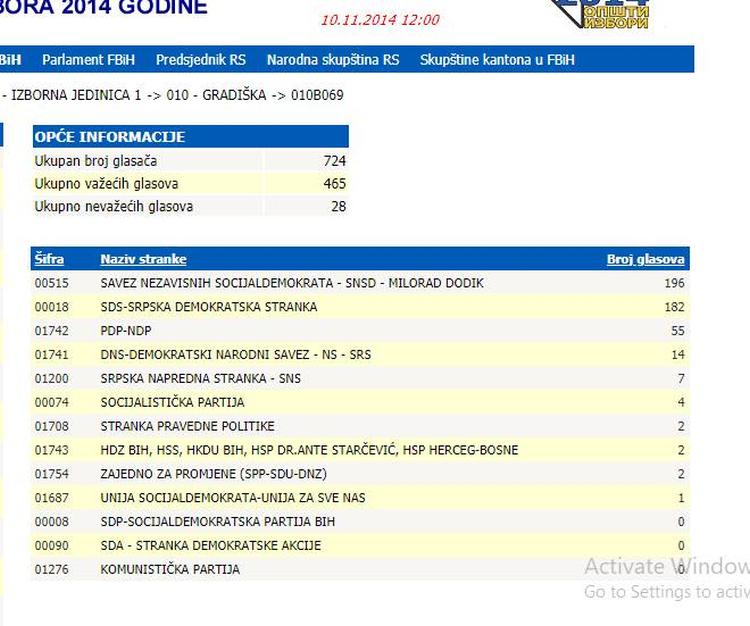Click vote count 196
750x626 pixels.
pyautogui.click(x=674, y=283)
